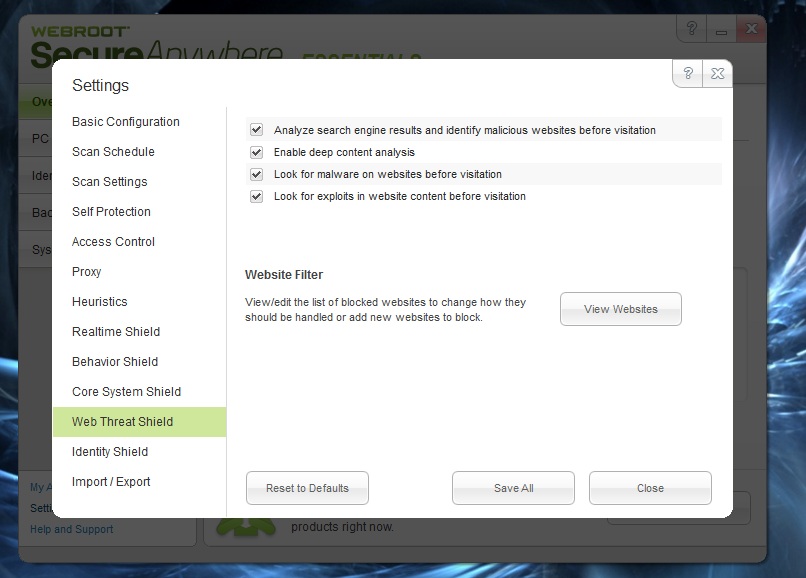Open main Webroot window help icon
Screen dimensions: 806x578
[x=692, y=28]
